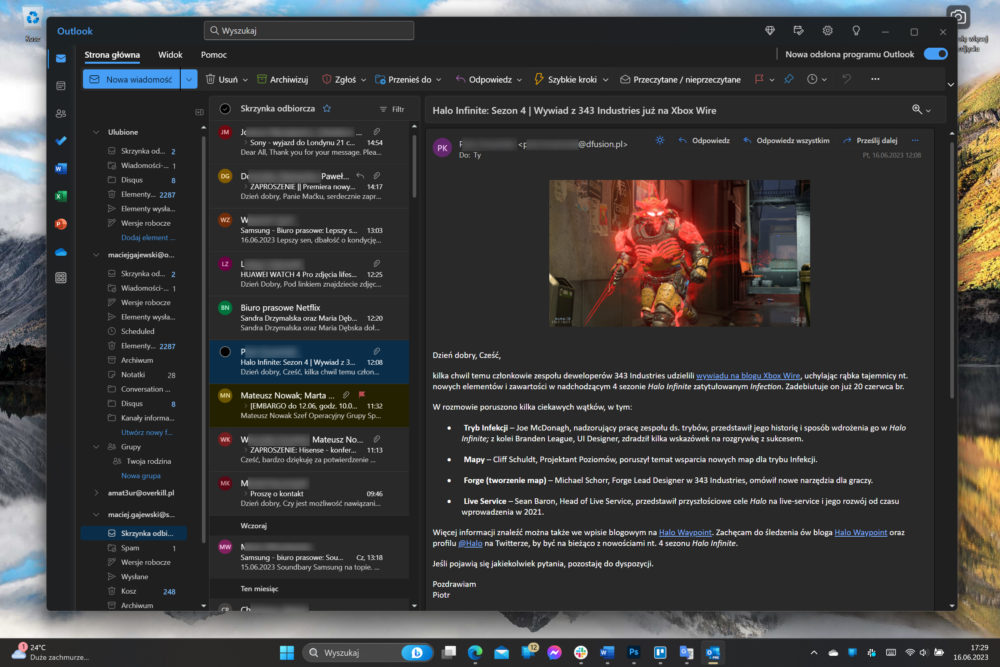Open the Scheduled folder

[x=138, y=331]
